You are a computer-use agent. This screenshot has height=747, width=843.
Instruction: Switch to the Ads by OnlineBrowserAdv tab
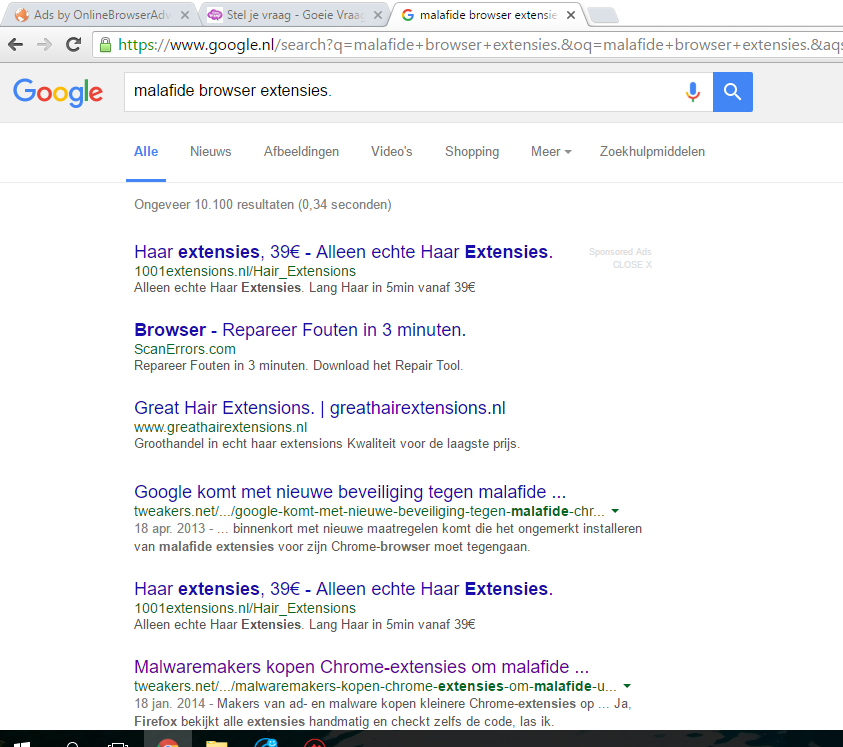click(x=101, y=15)
